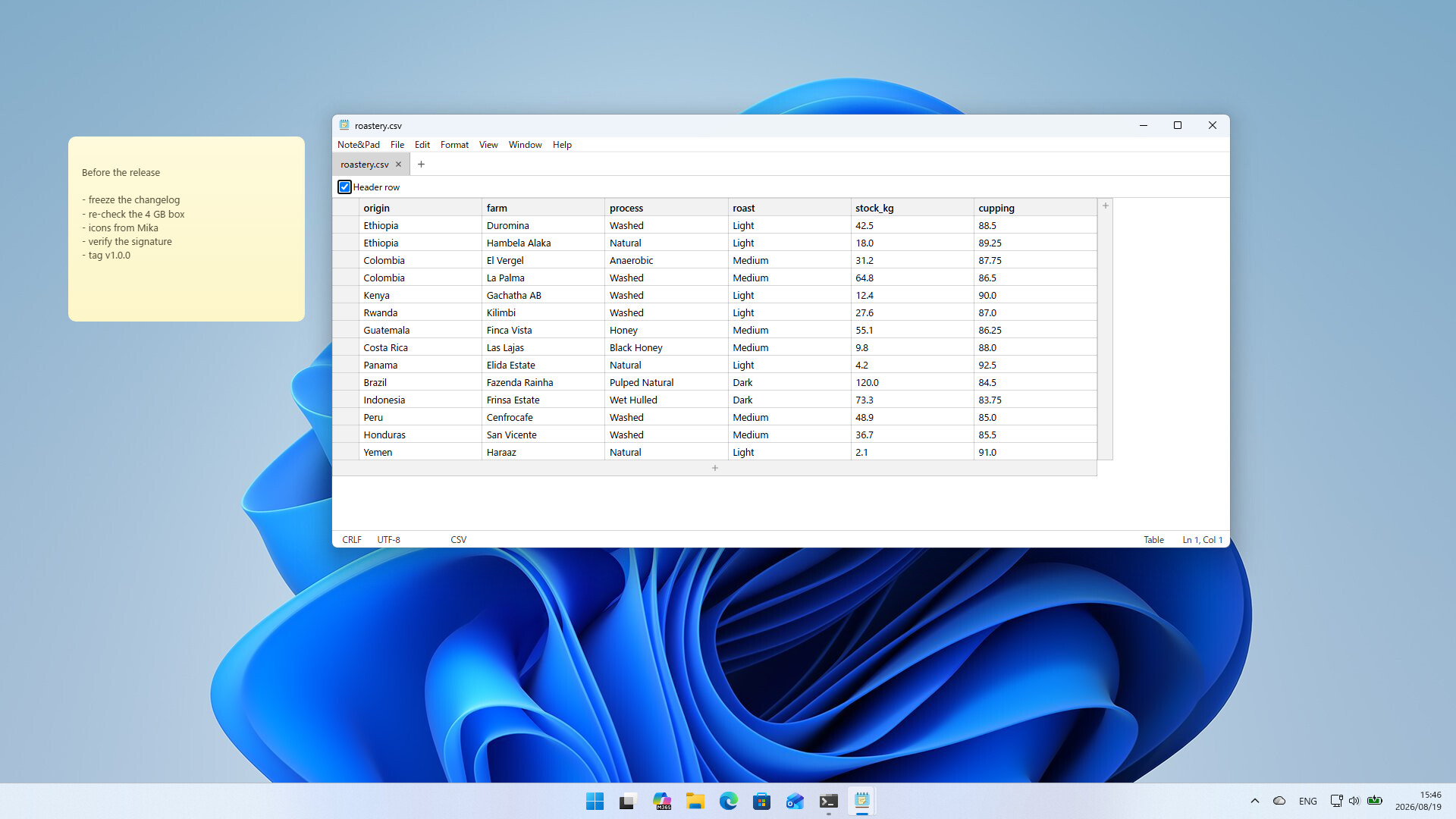Click the OneDrive cloud tray icon
The image size is (1456, 819).
pyautogui.click(x=1279, y=801)
